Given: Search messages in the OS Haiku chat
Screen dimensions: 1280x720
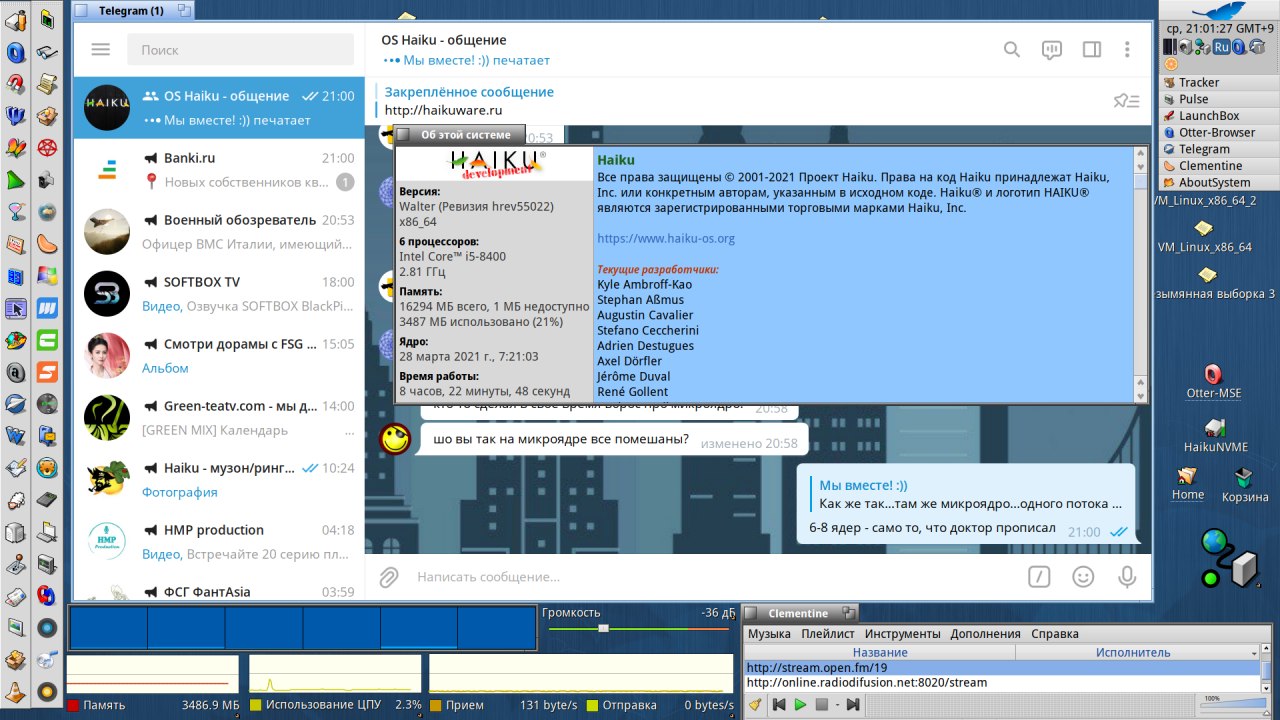Looking at the screenshot, I should pos(1012,49).
